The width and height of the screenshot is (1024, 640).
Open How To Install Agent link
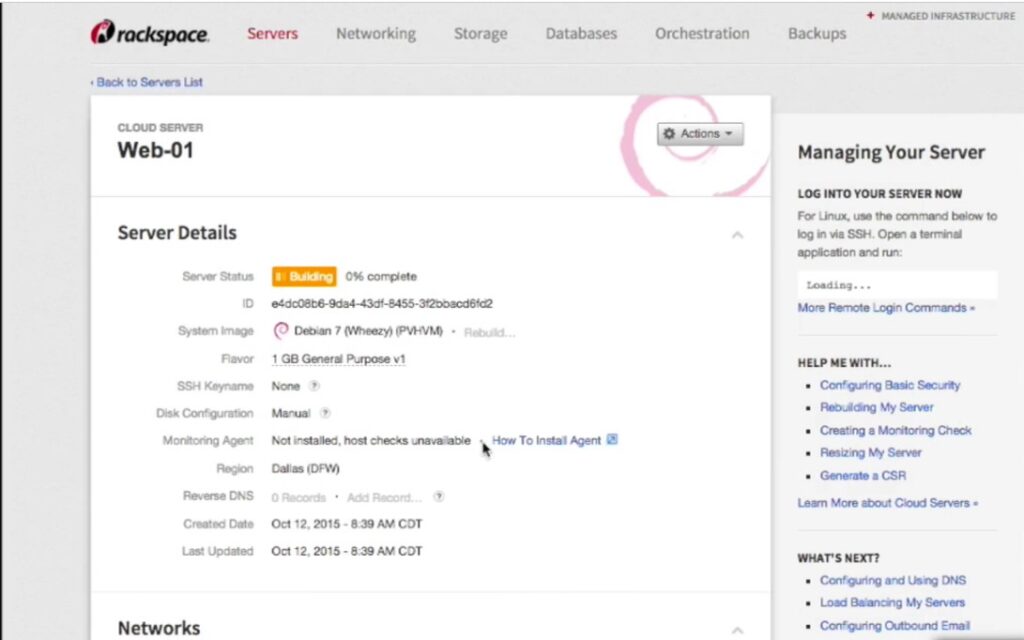tap(547, 441)
